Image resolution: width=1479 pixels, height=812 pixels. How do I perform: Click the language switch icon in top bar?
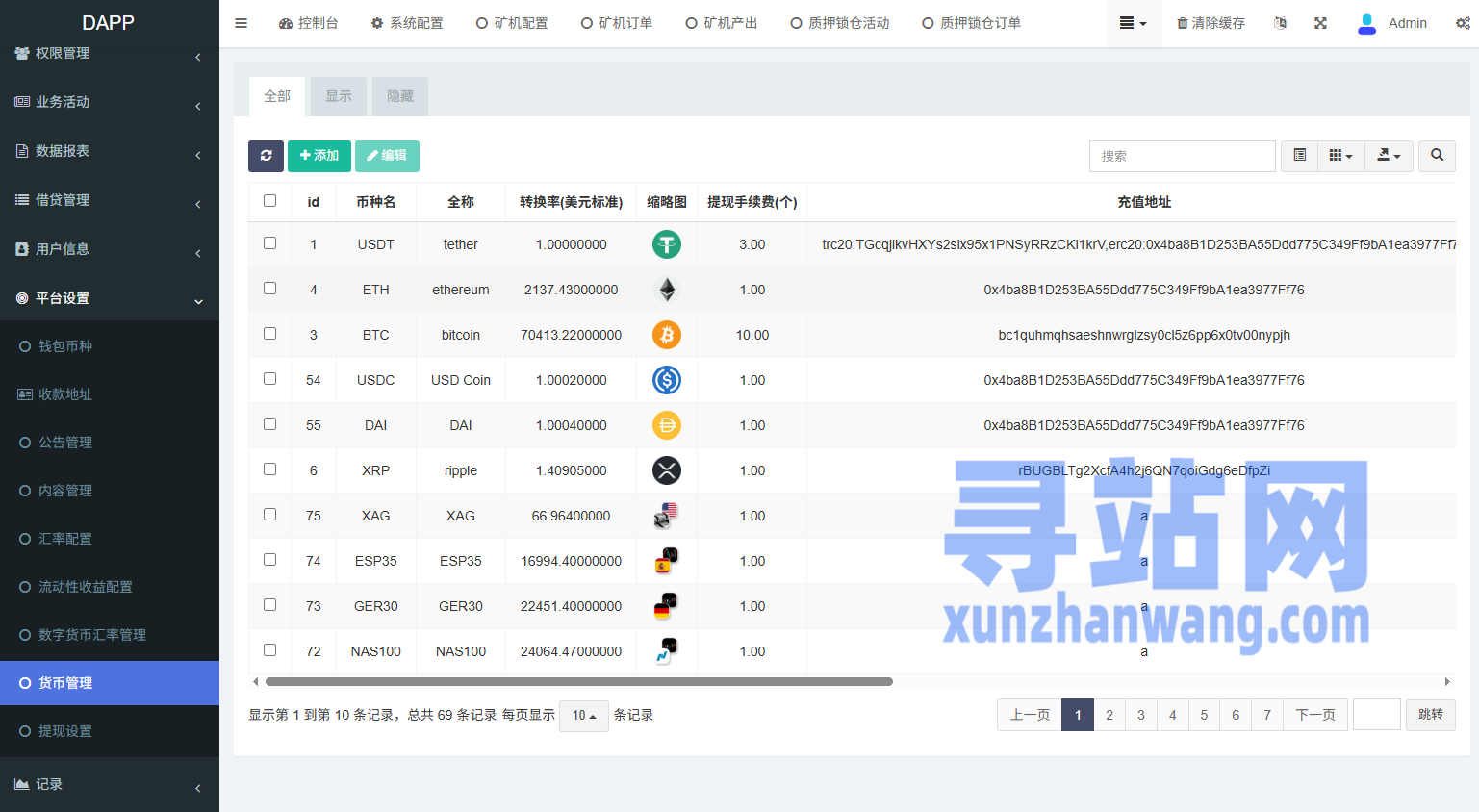click(1280, 23)
